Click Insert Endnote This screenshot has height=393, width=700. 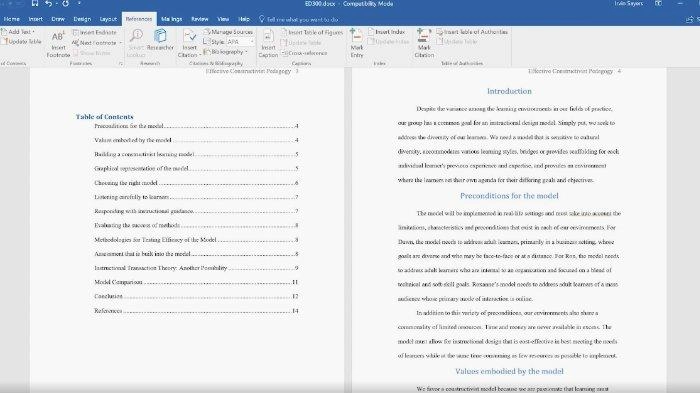pos(94,32)
